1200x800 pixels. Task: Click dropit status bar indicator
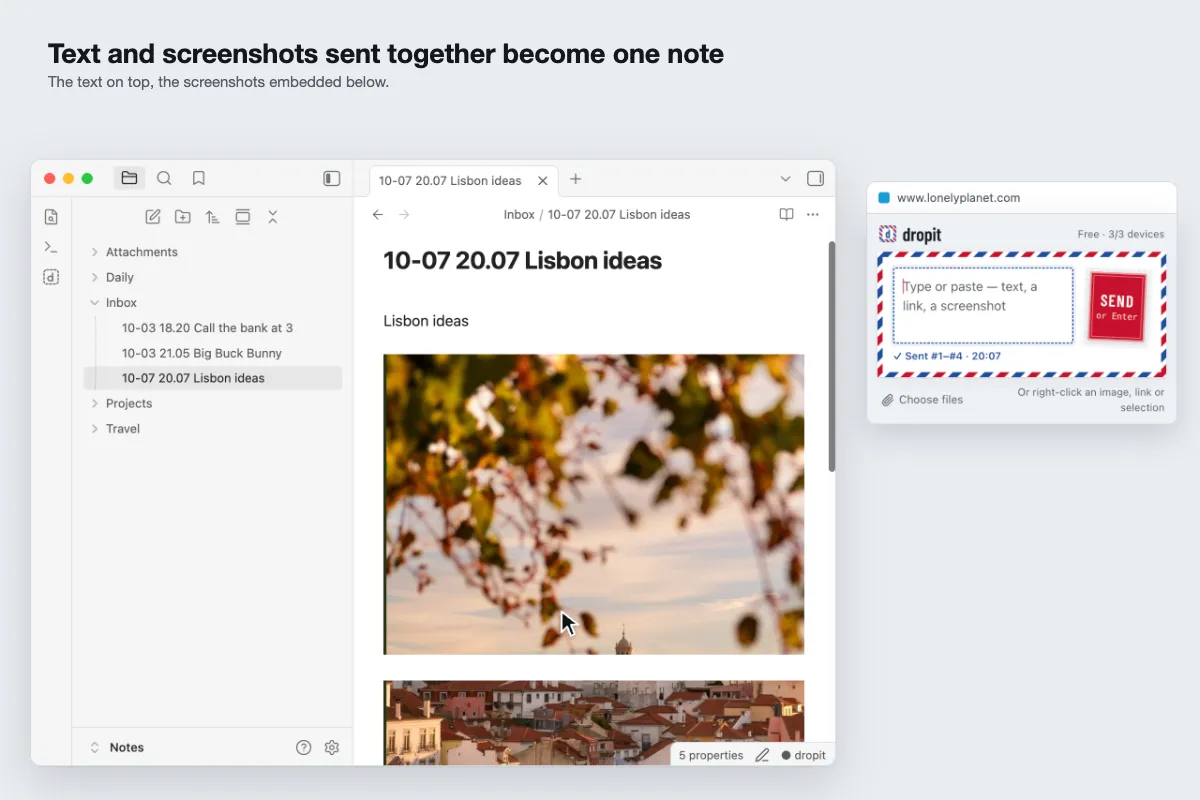click(x=804, y=755)
